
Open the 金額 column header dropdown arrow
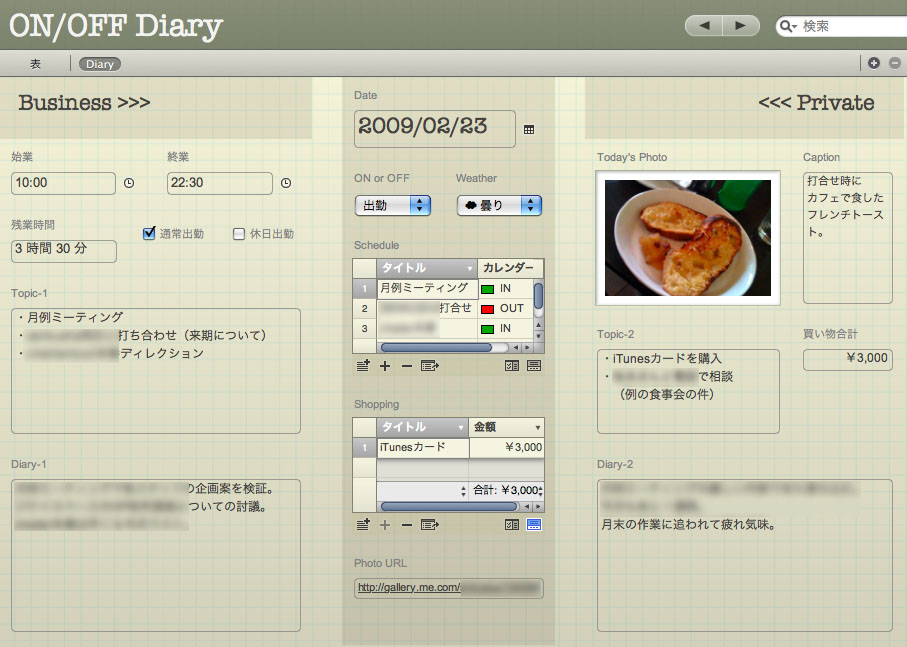coord(538,427)
